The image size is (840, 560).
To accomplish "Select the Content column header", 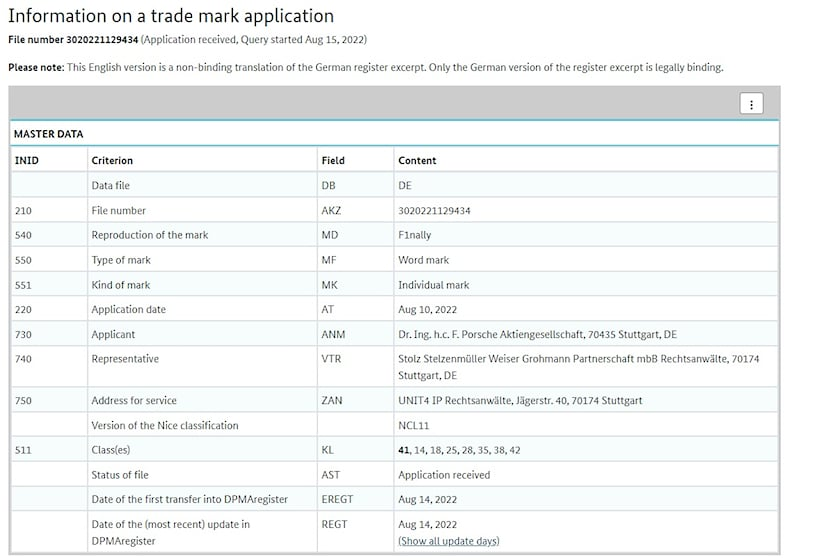I will tap(417, 160).
